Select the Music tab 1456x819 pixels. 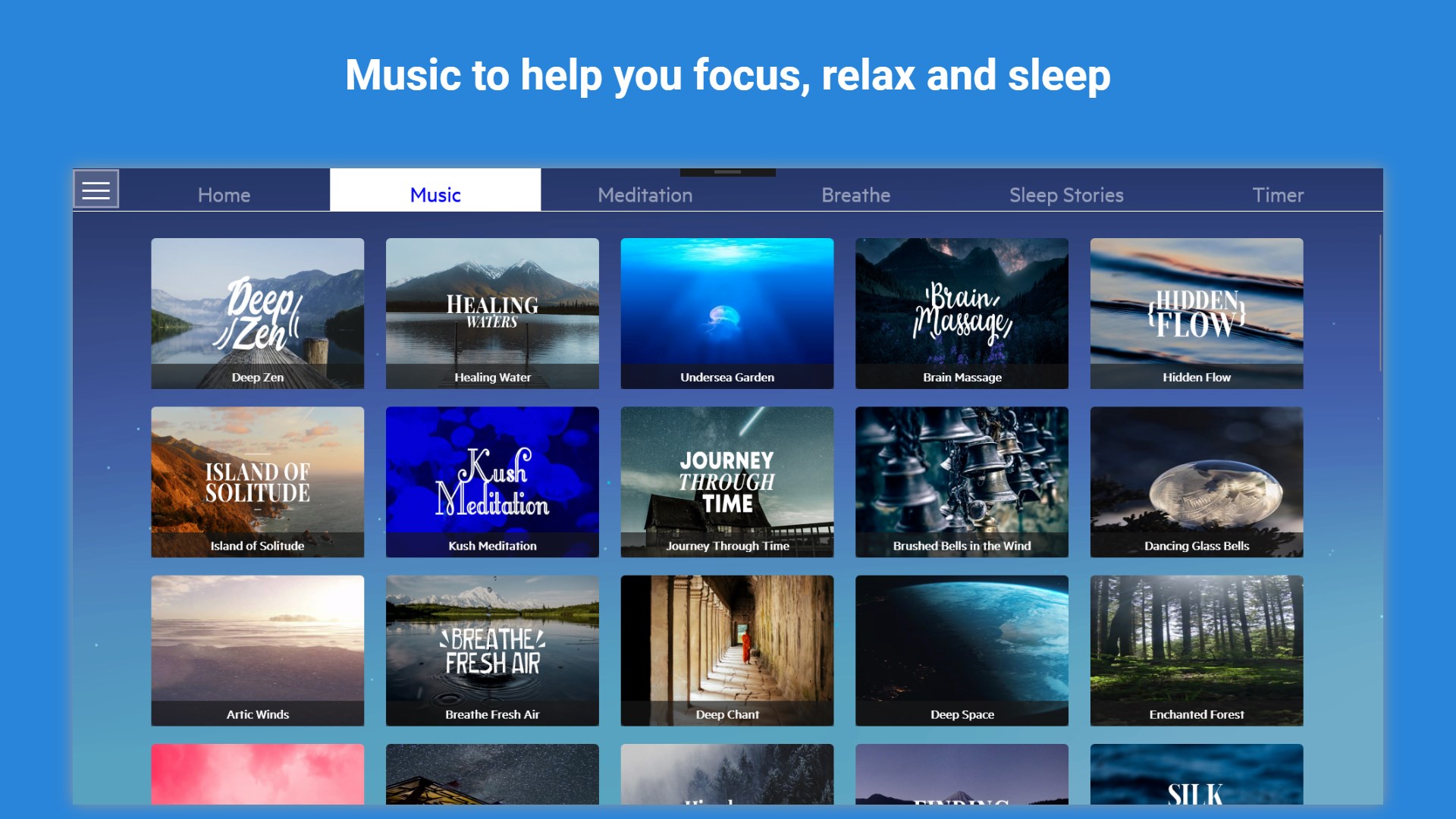coord(435,195)
